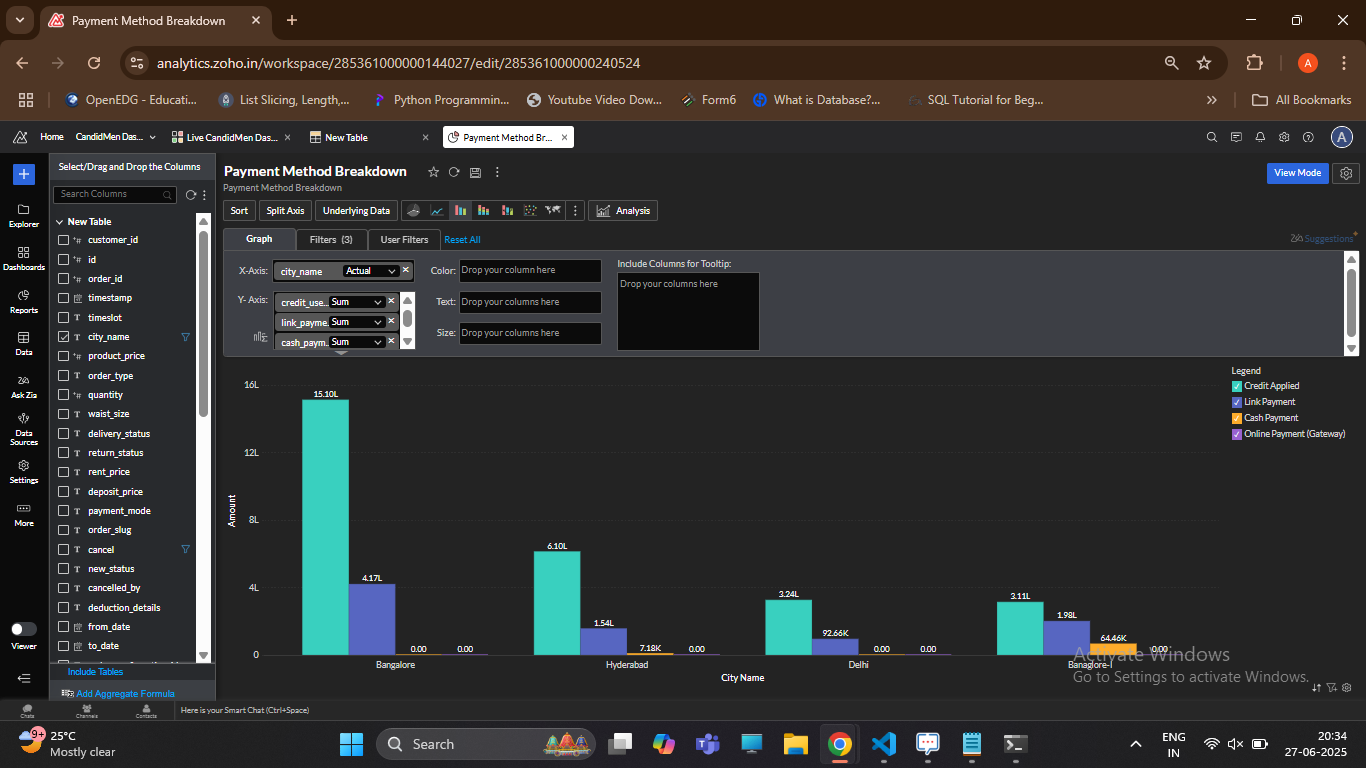Switch to line chart type
1366x768 pixels.
pyautogui.click(x=437, y=210)
